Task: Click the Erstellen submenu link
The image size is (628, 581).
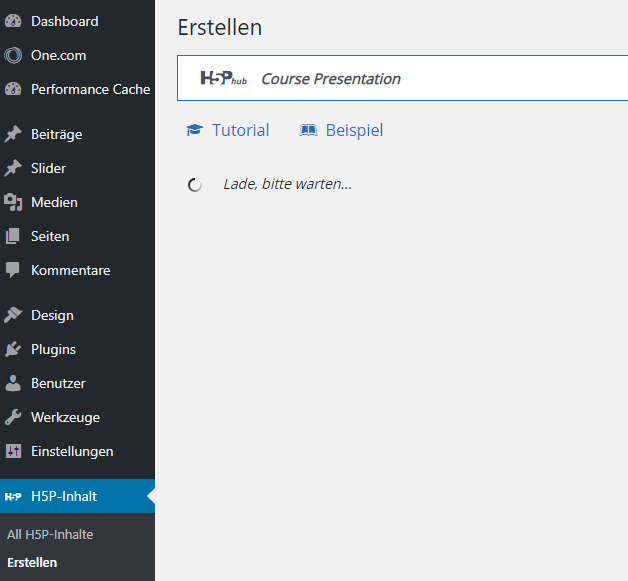Action: 32,563
